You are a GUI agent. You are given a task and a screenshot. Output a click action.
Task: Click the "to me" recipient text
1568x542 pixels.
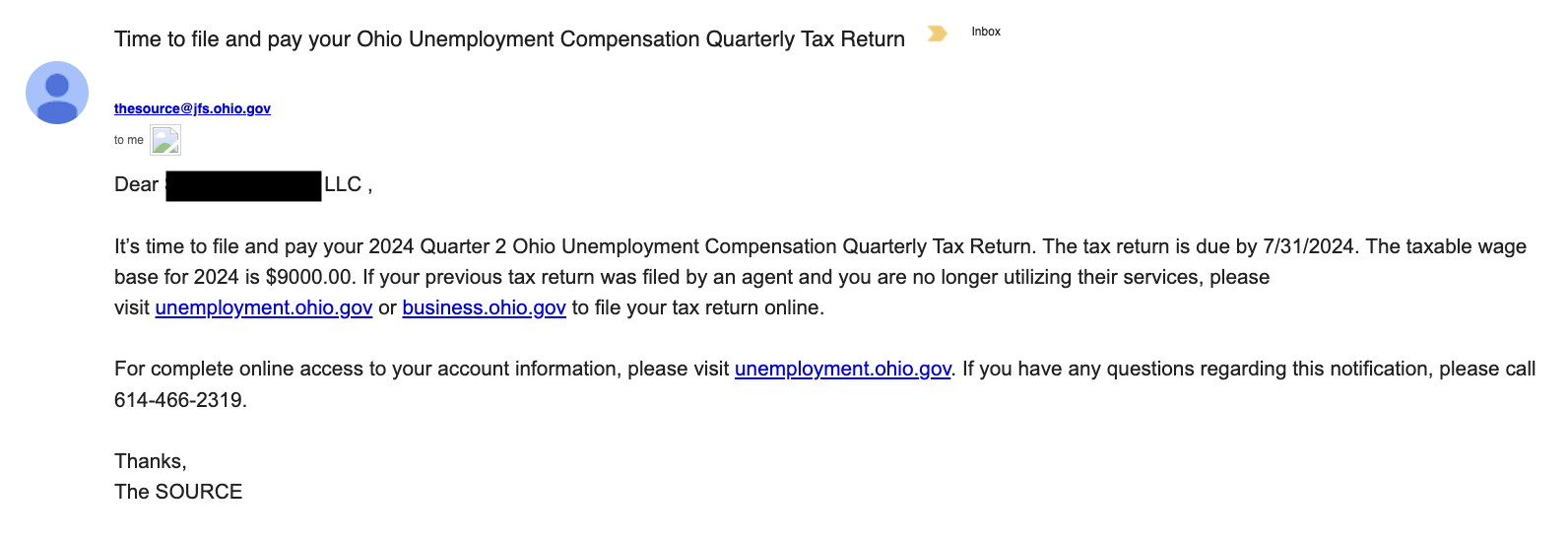(128, 140)
